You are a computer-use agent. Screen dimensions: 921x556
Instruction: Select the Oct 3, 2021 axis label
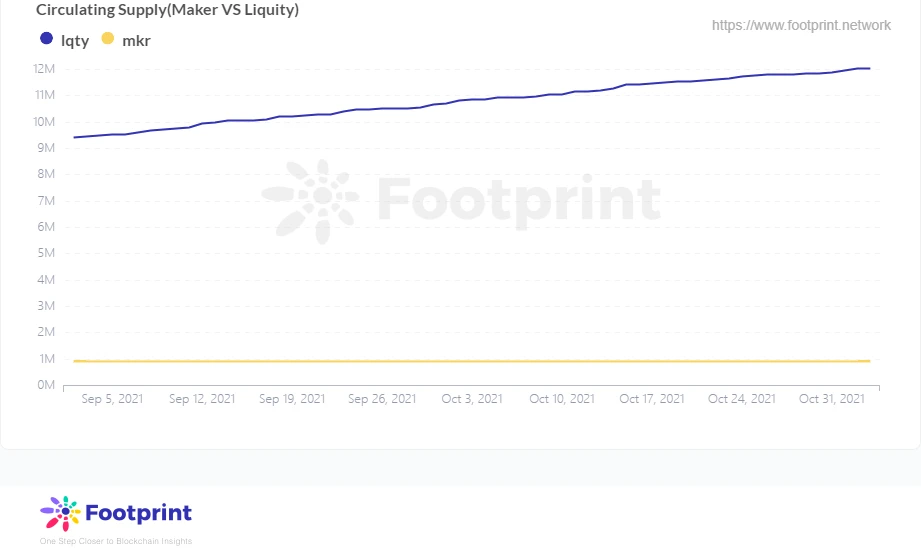point(472,398)
